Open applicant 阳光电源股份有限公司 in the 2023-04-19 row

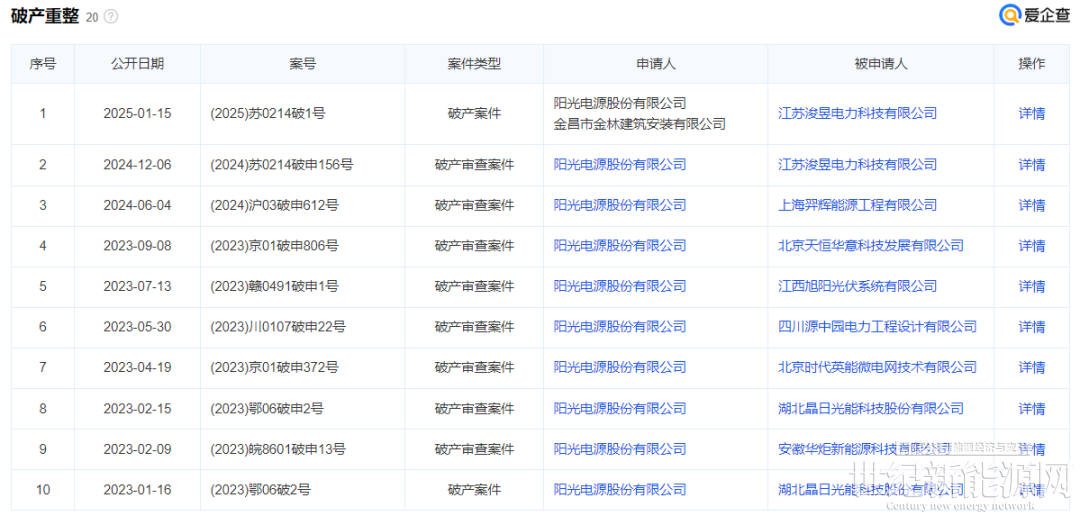click(620, 367)
